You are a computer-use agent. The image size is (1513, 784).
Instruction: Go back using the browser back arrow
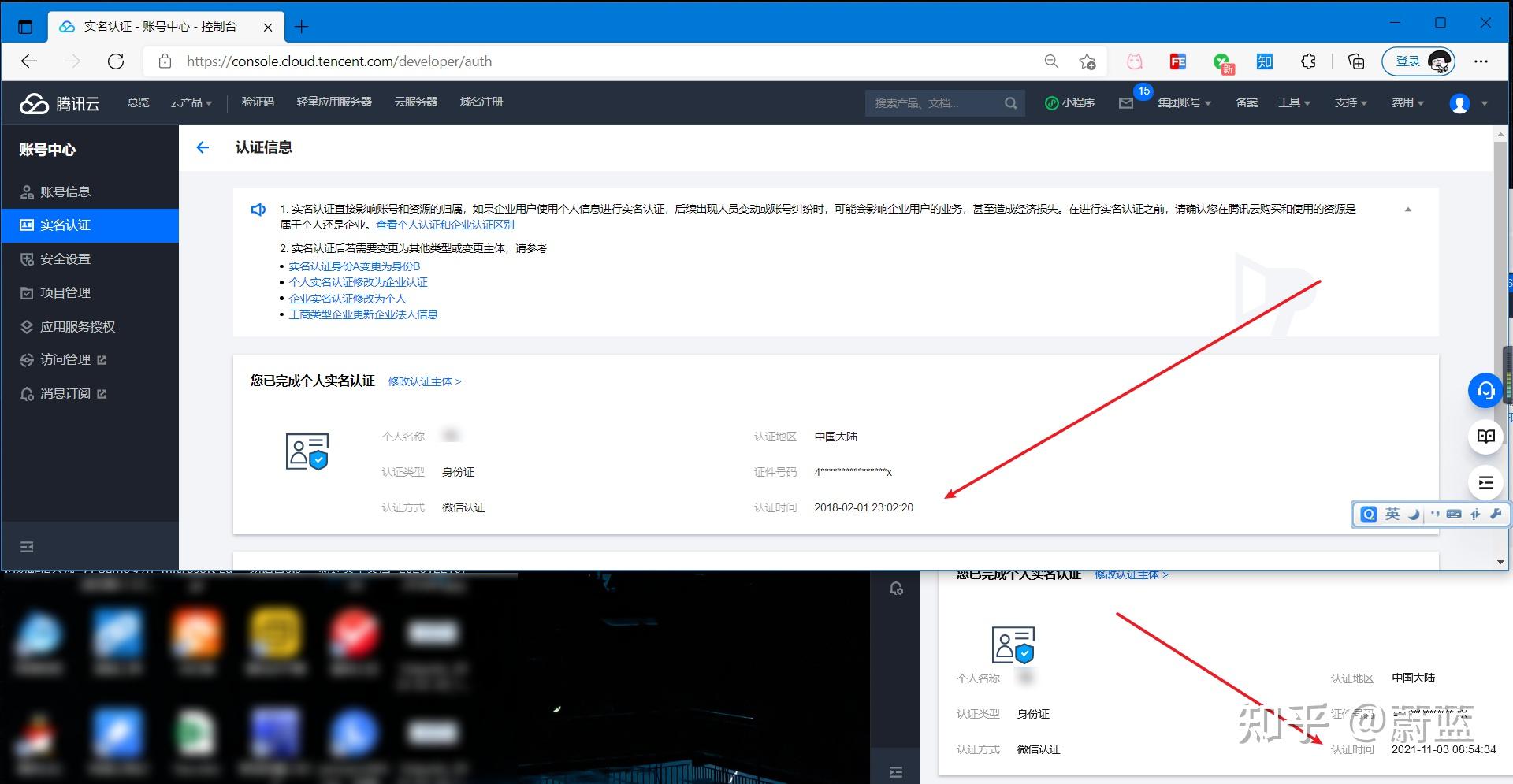[29, 61]
